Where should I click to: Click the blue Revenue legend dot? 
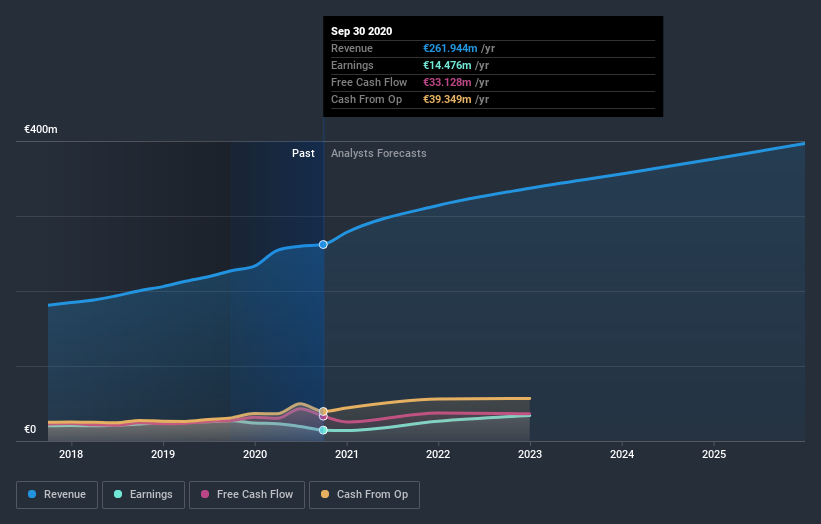(32, 494)
